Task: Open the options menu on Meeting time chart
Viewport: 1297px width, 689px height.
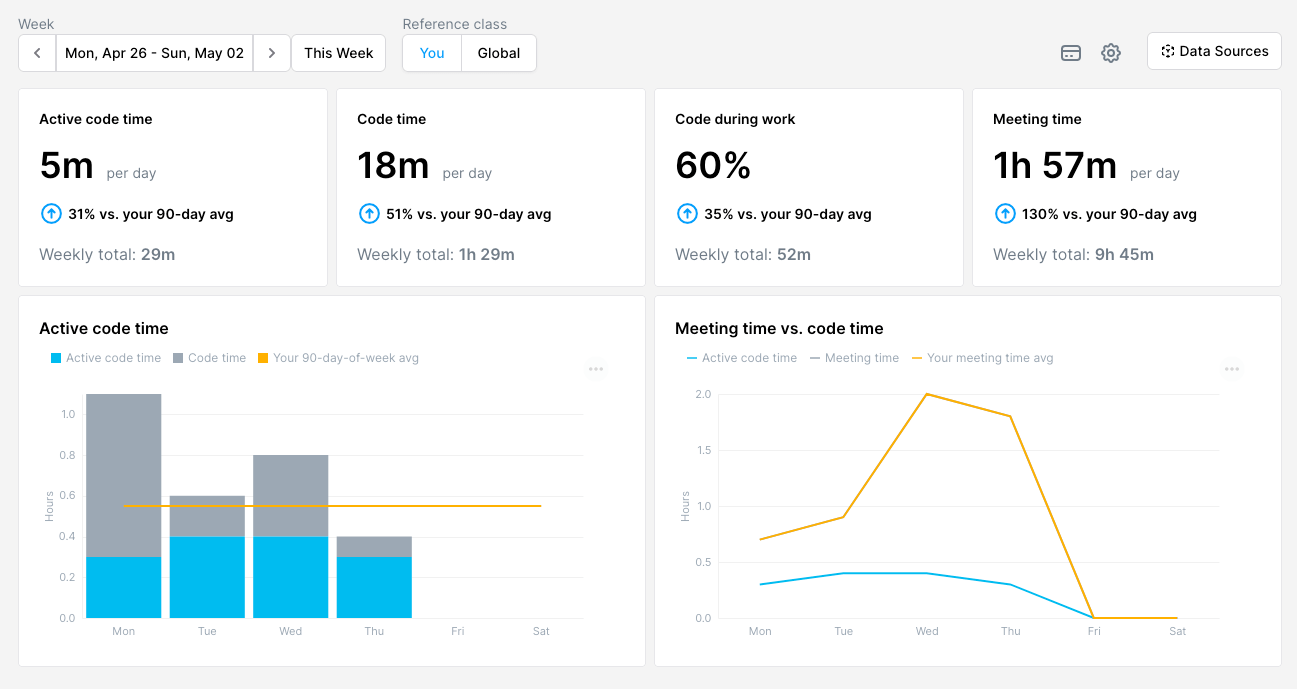Action: pyautogui.click(x=1231, y=369)
